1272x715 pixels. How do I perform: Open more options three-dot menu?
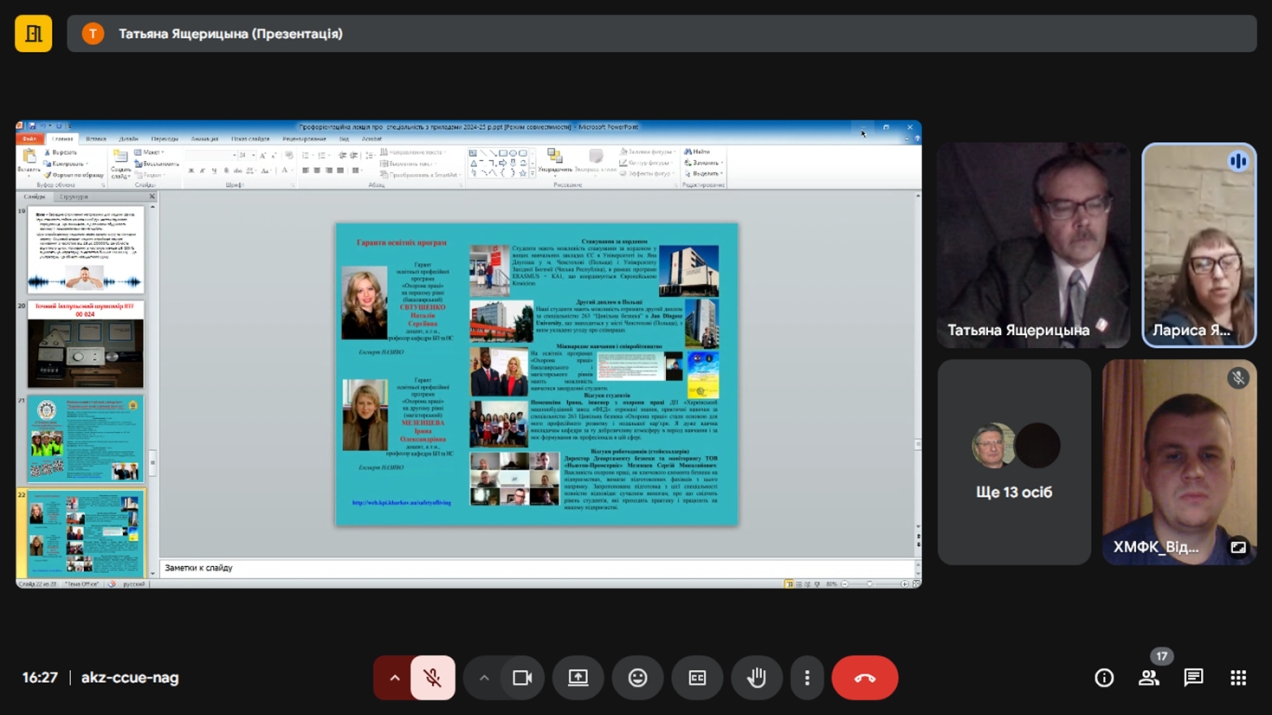[807, 678]
